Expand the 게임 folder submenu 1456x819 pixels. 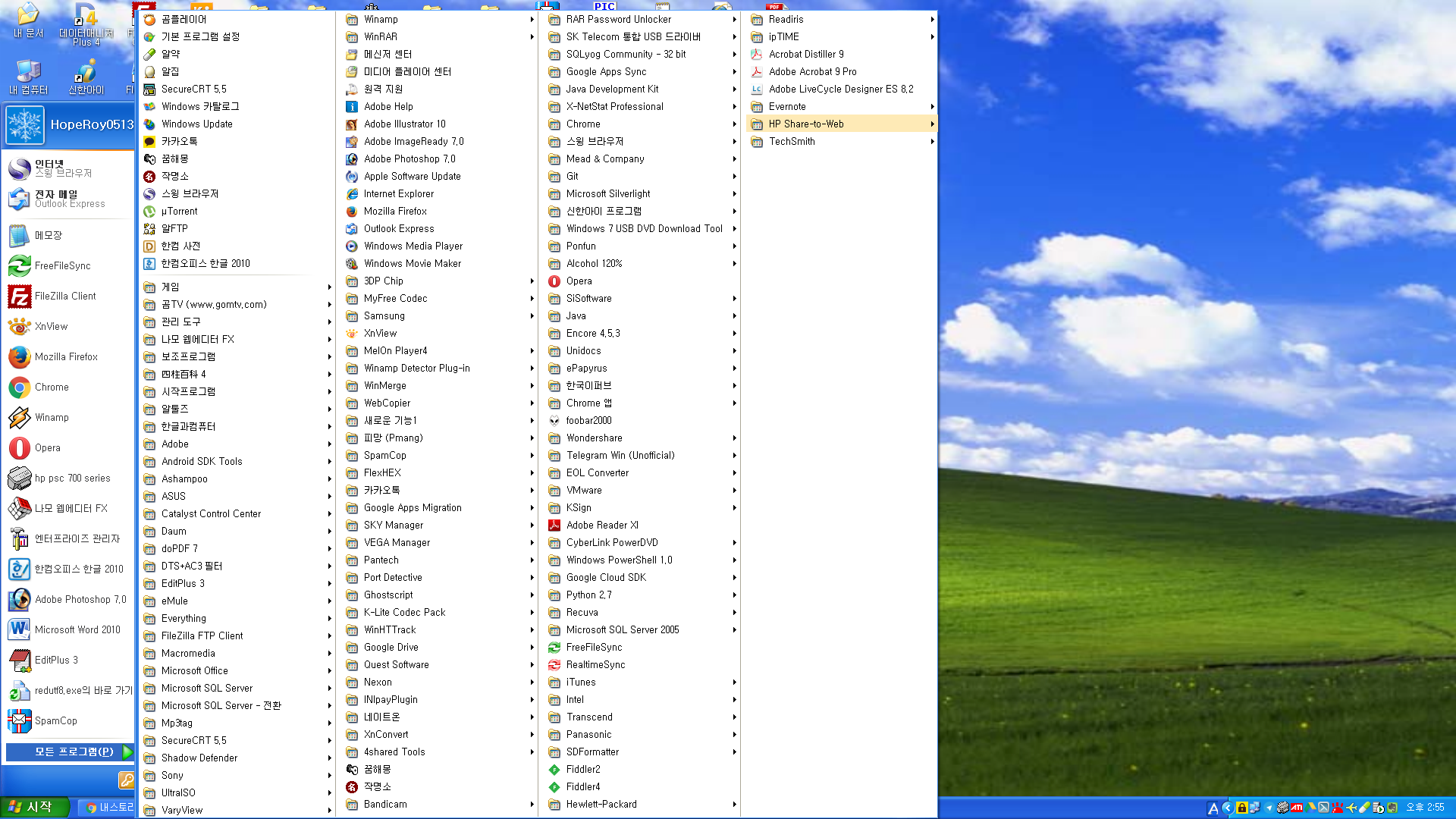(237, 287)
